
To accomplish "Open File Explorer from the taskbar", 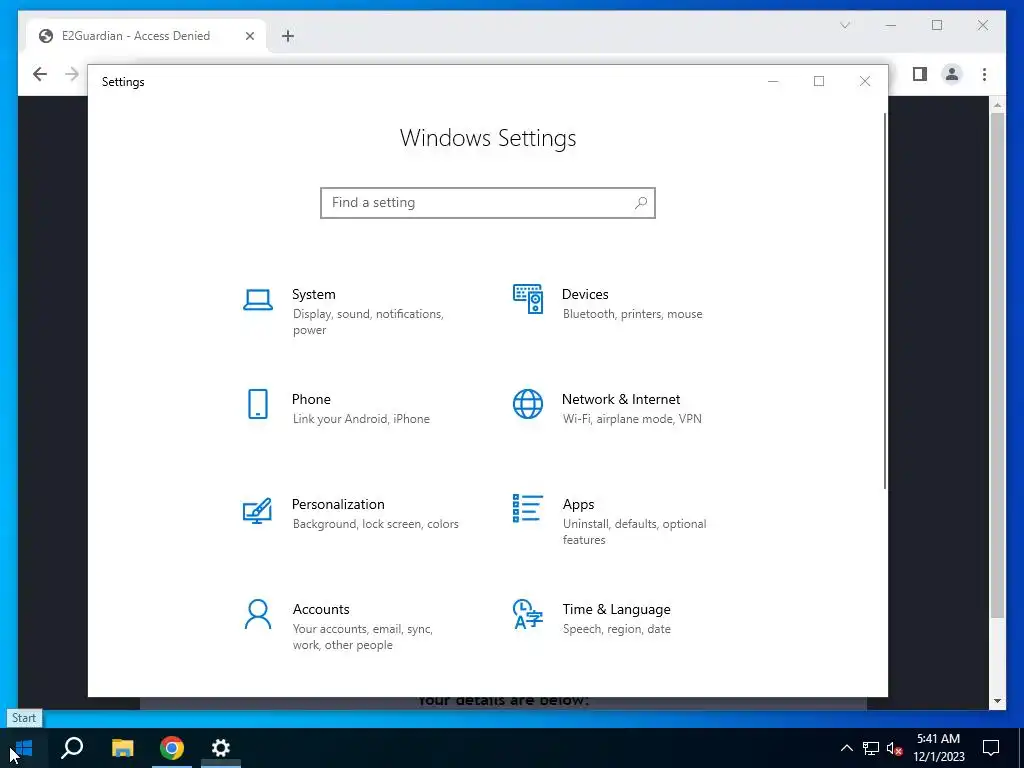I will point(122,748).
